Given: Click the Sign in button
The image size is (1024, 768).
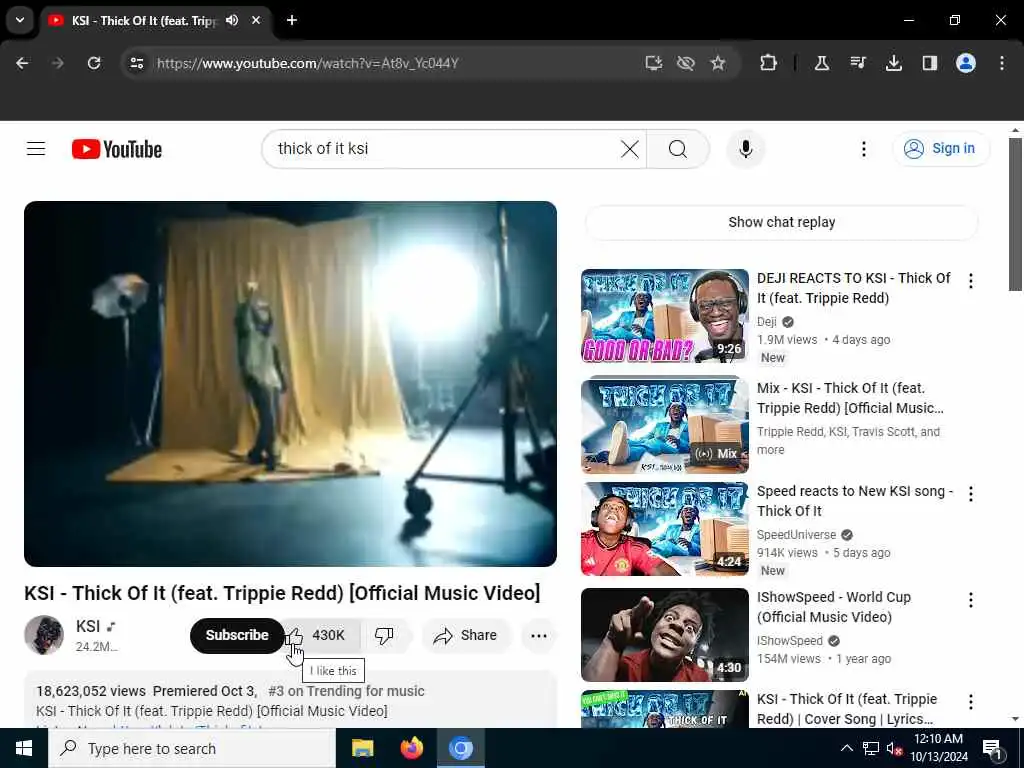Looking at the screenshot, I should click(941, 149).
